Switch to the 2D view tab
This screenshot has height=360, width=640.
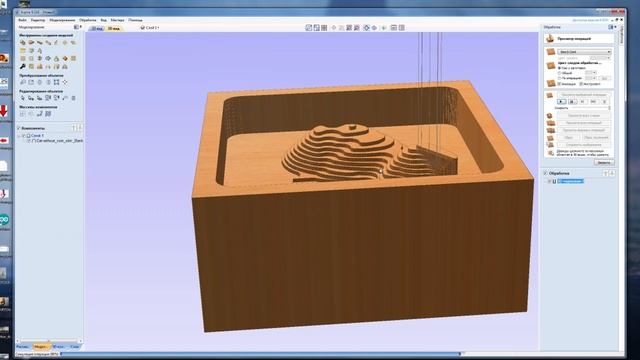pos(98,29)
